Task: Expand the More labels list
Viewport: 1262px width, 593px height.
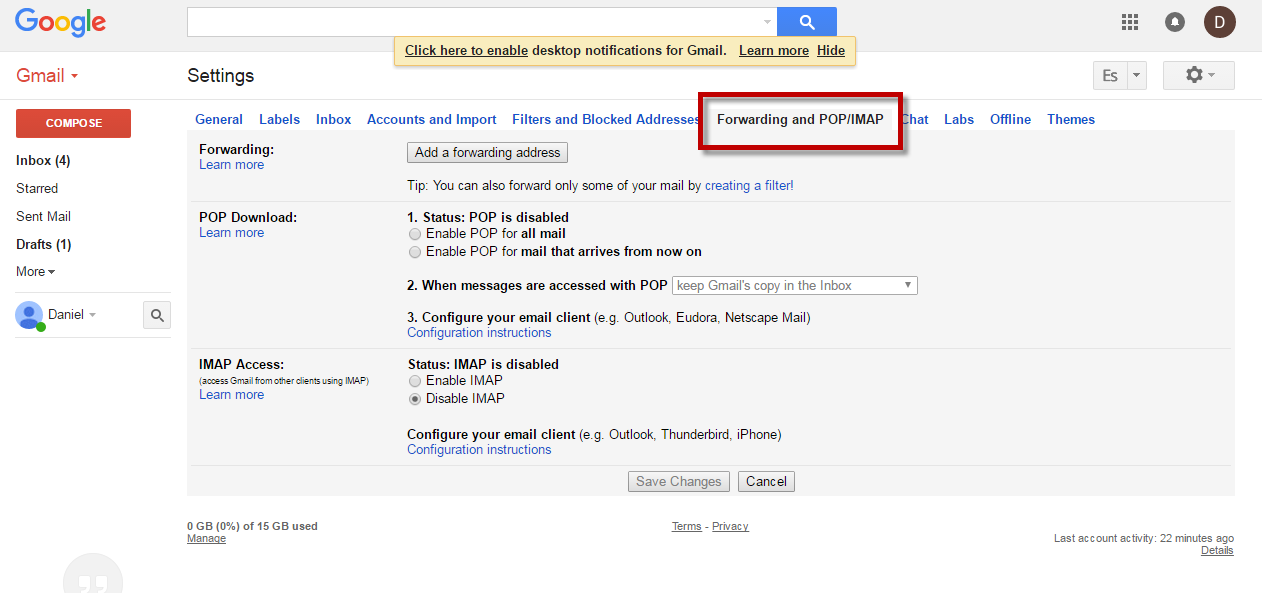Action: pos(35,272)
